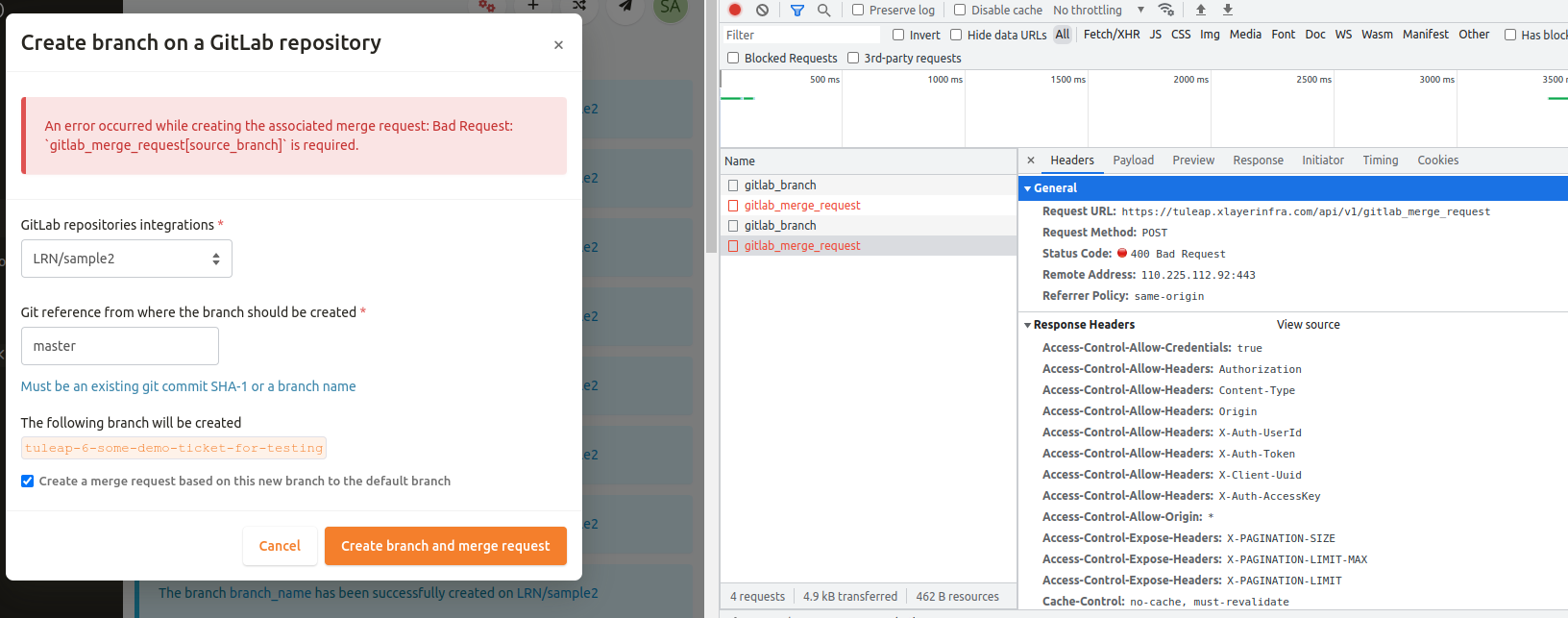Switch to the Payload tab
1568x618 pixels.
point(1134,161)
